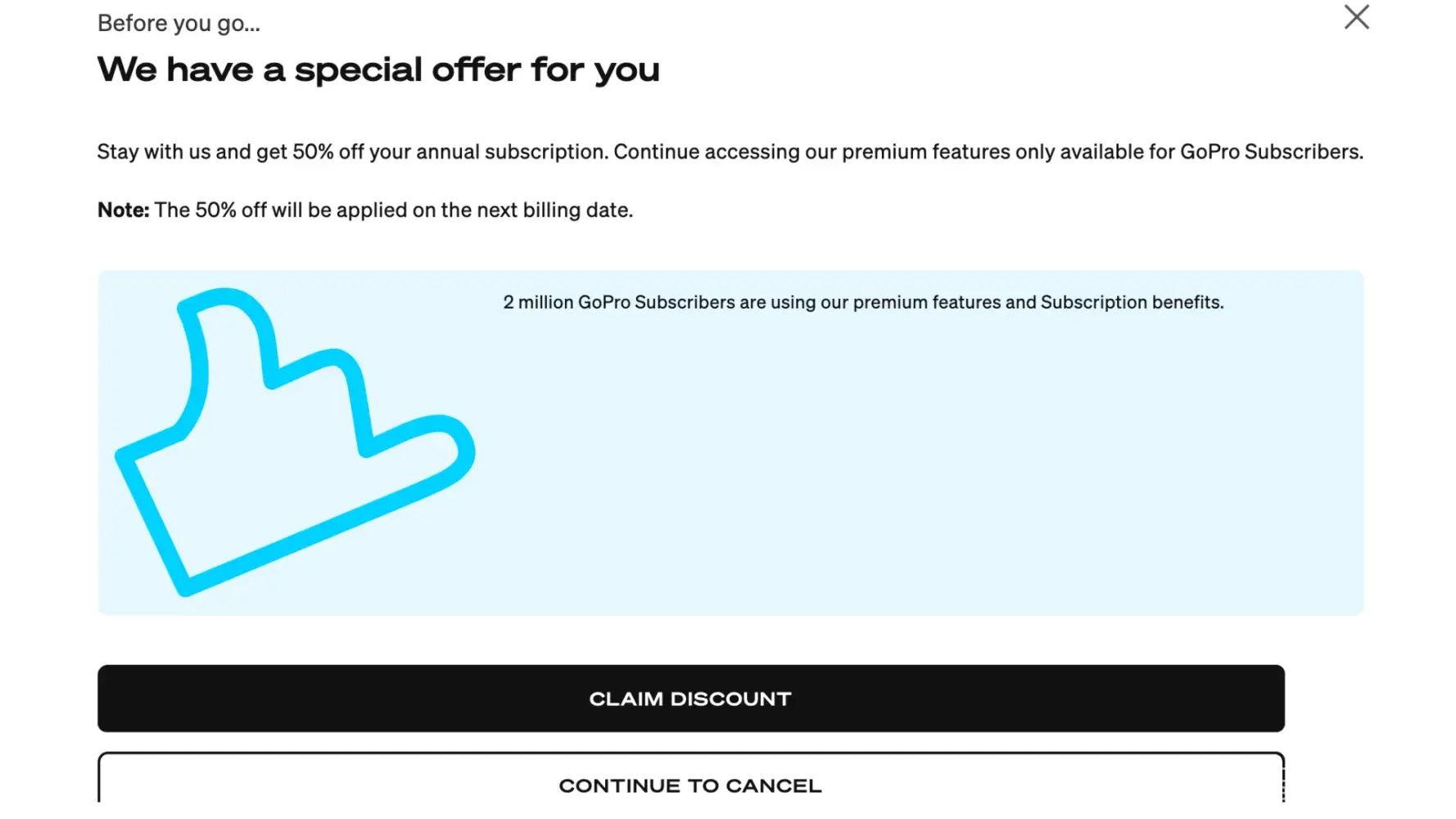Screen dimensions: 1456x819
Task: Click the blue thumbs-up illustration
Action: [293, 442]
